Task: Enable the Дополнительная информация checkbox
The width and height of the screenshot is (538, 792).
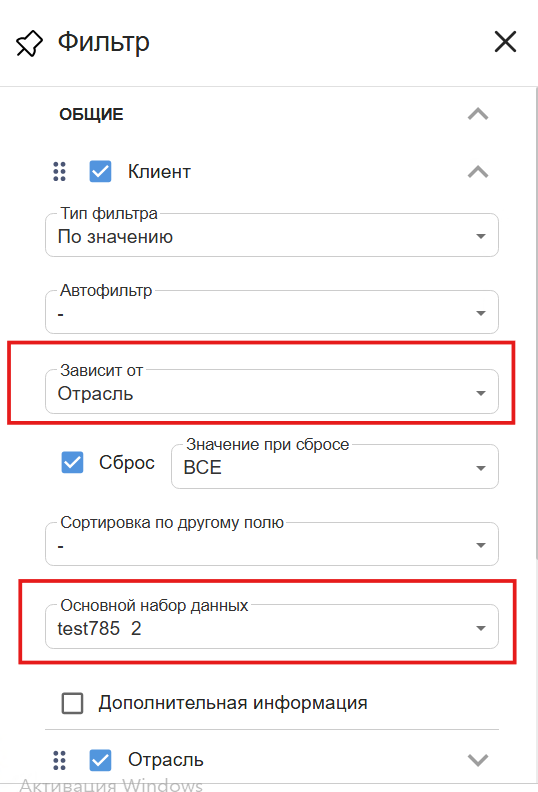Action: 72,703
